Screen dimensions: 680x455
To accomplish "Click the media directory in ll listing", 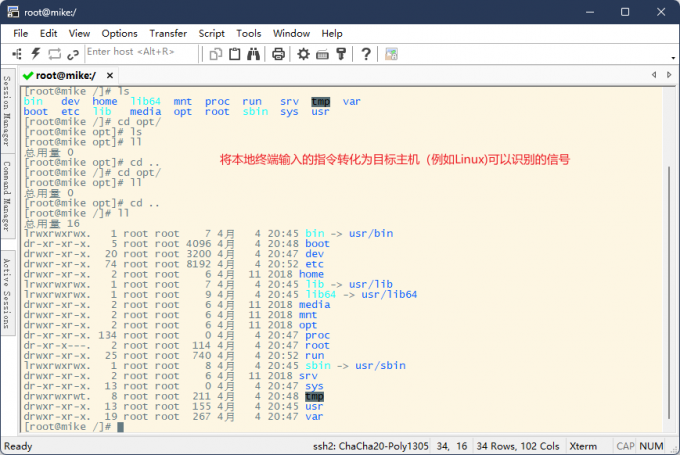I will click(314, 305).
